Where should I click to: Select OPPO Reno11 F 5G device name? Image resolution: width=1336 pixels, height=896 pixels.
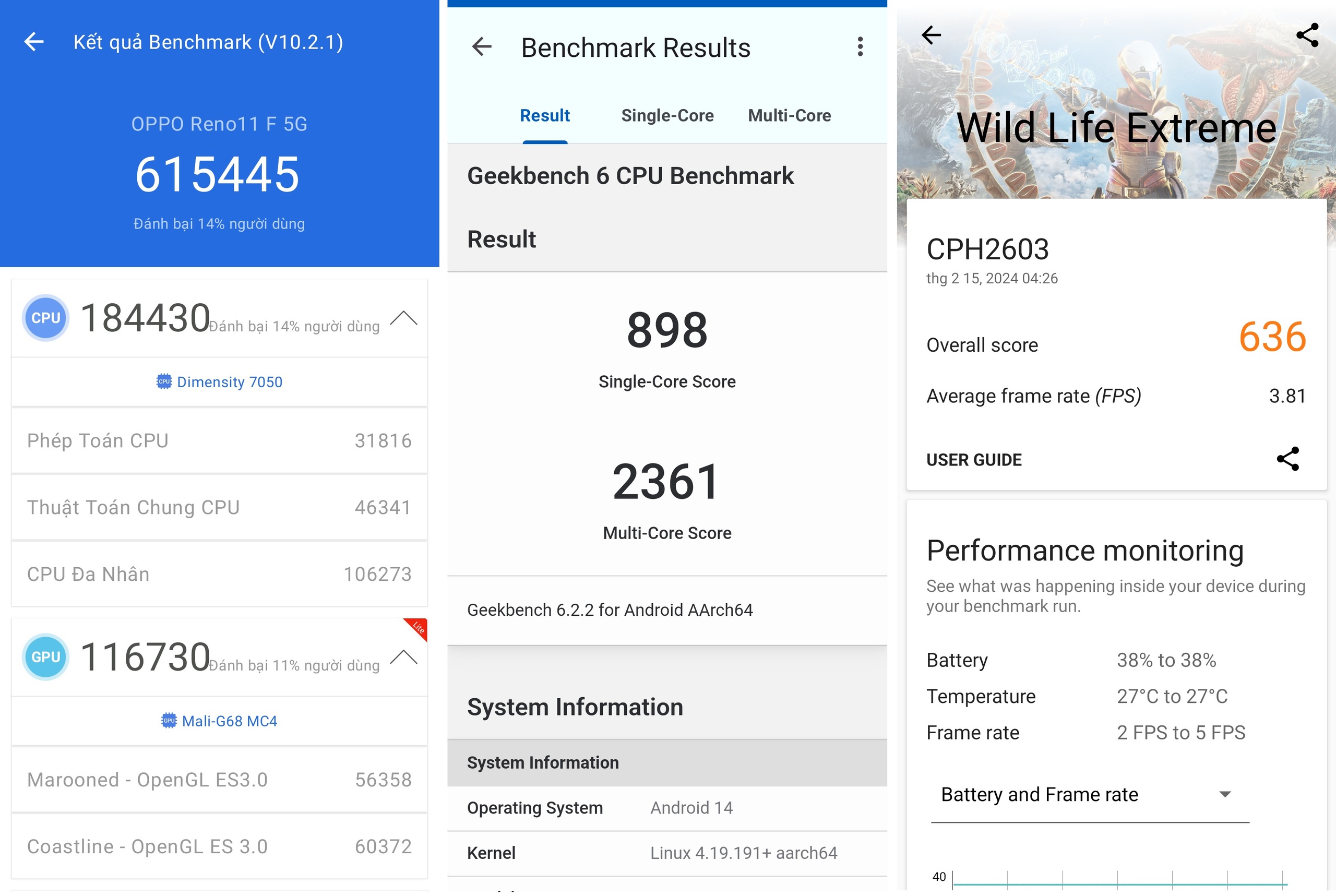click(219, 124)
